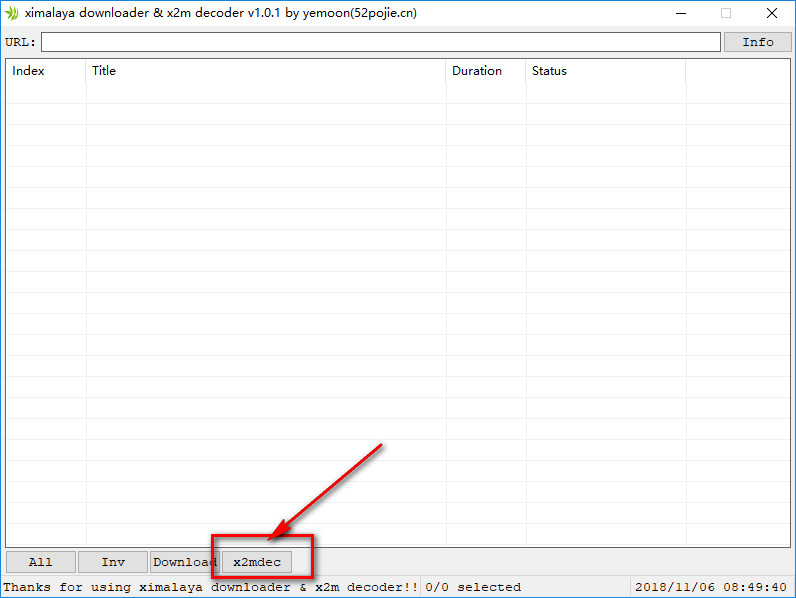The width and height of the screenshot is (796, 598).
Task: Close the ximalaya downloader window
Action: pos(772,13)
